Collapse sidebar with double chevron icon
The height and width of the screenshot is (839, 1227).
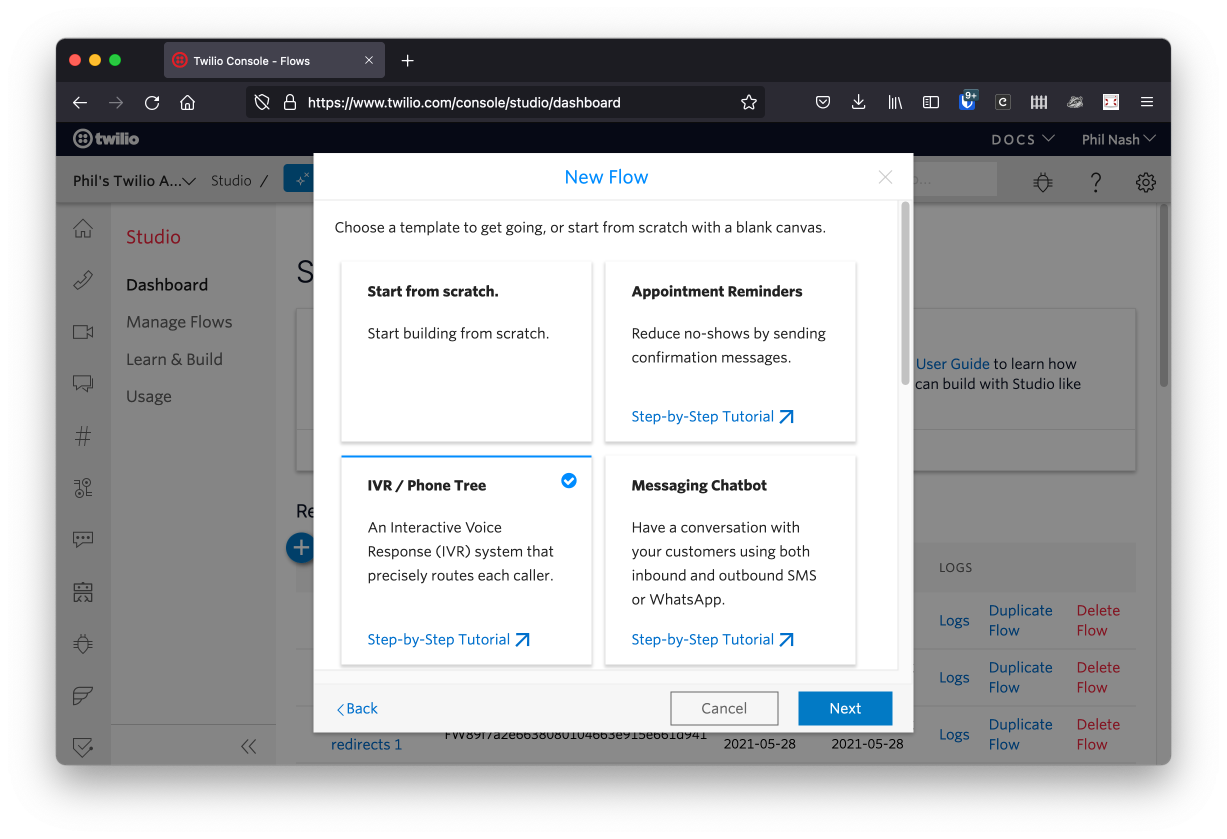(x=249, y=746)
